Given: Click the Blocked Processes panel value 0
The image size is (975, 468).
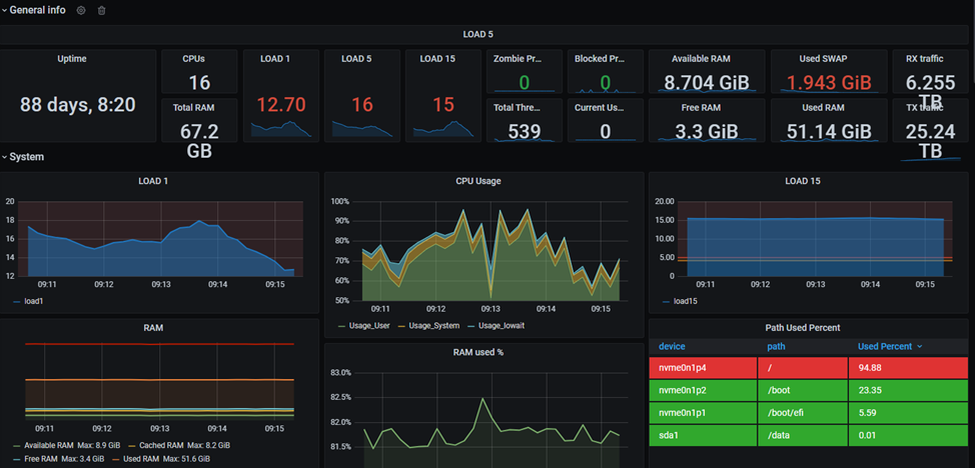Looking at the screenshot, I should click(605, 83).
